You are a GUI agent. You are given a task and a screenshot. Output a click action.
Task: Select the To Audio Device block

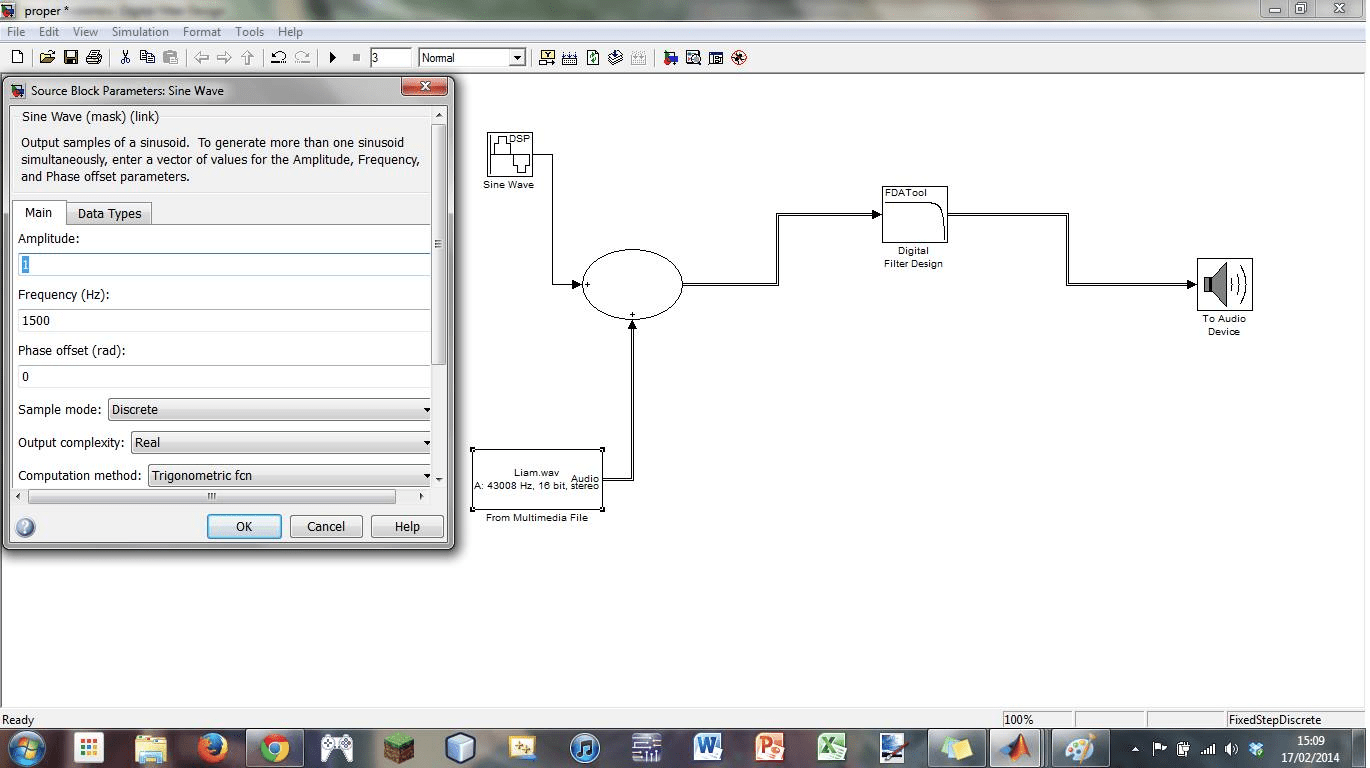pyautogui.click(x=1224, y=284)
